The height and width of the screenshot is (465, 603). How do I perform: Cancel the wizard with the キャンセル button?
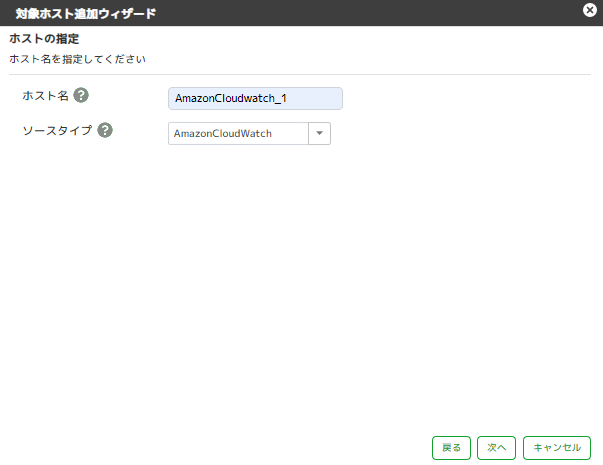[x=557, y=448]
